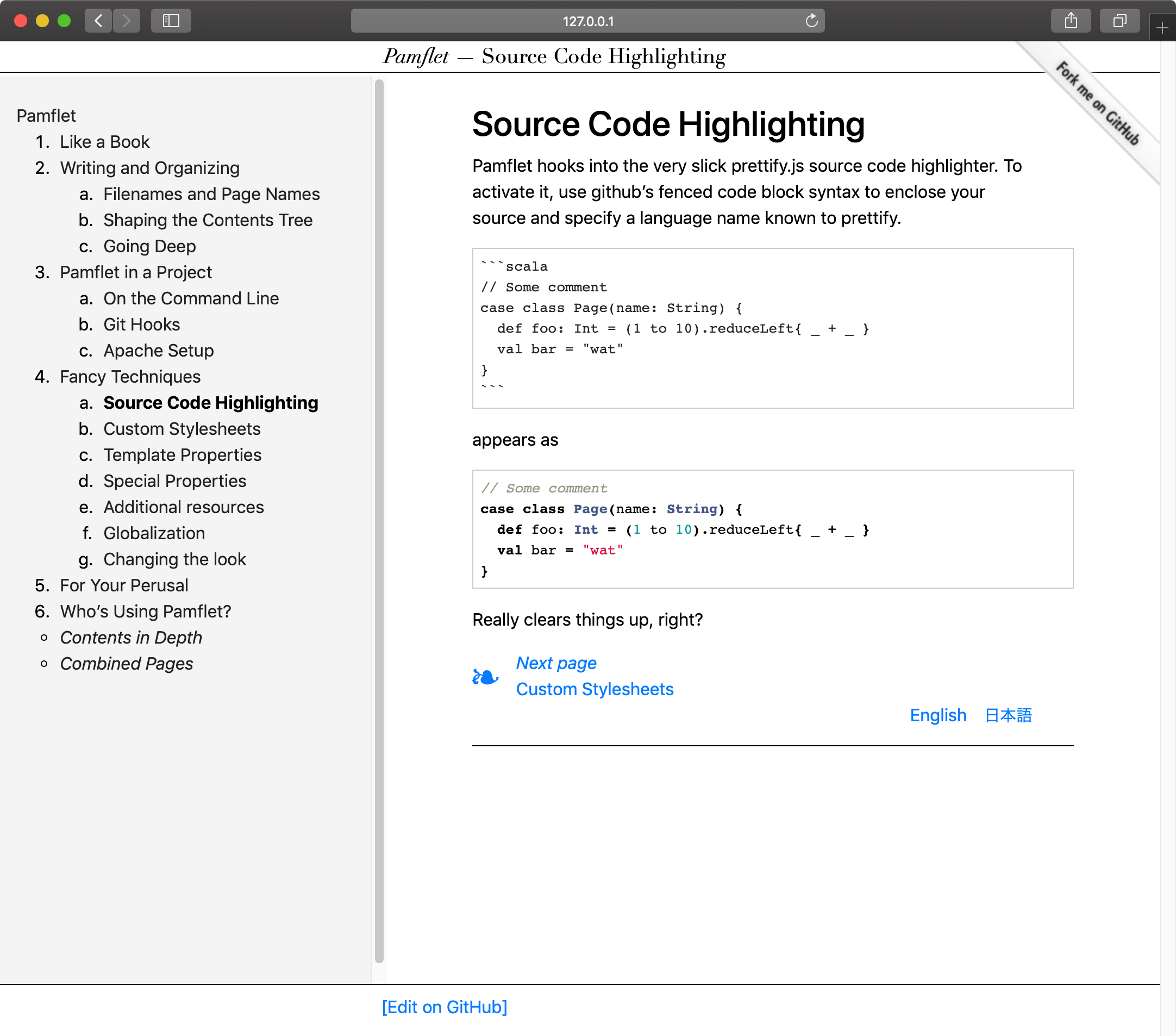Open Who's Using Pamflet? page

[x=146, y=611]
